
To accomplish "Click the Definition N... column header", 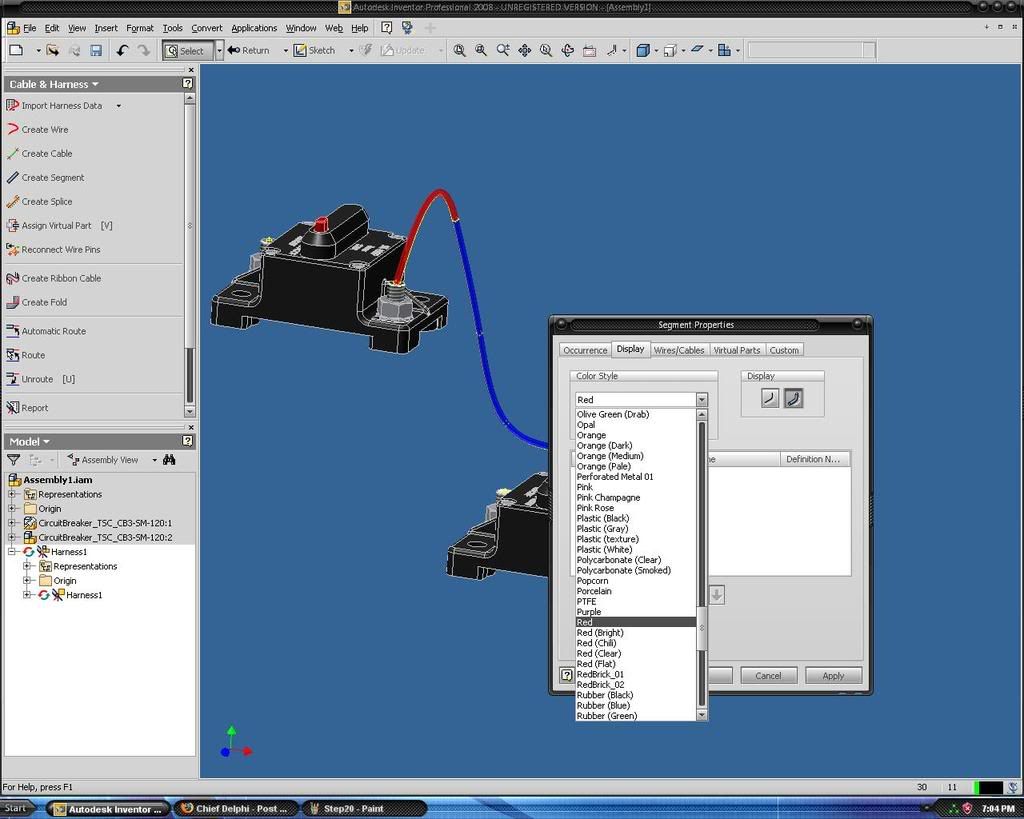I will point(814,459).
